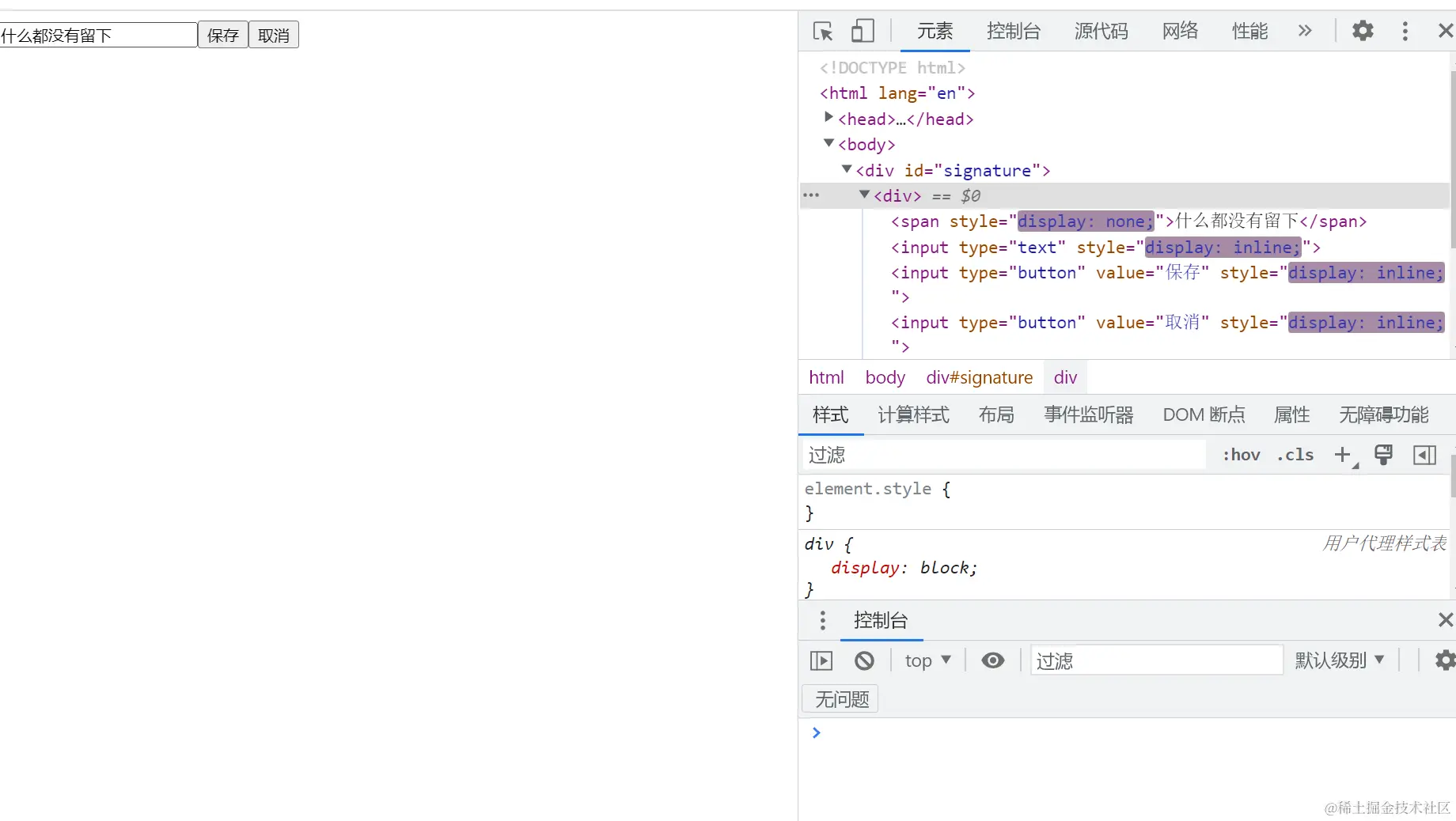
Task: Open the top JavaScript context dropdown
Action: coord(927,660)
